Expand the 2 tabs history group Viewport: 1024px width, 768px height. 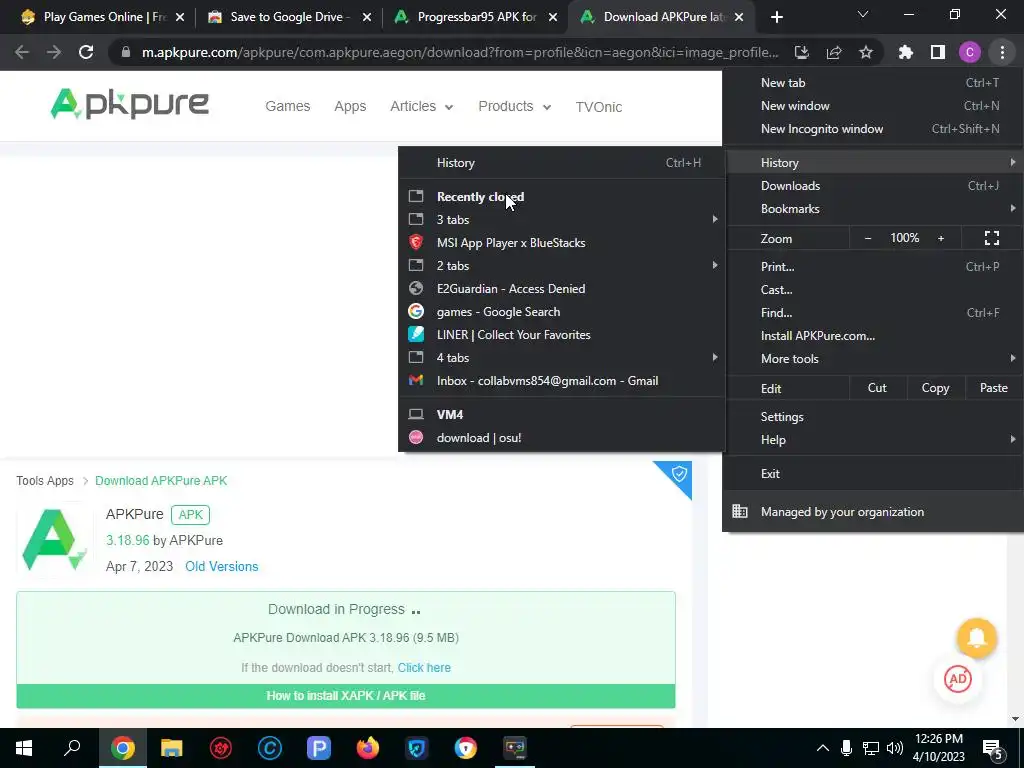click(x=562, y=265)
